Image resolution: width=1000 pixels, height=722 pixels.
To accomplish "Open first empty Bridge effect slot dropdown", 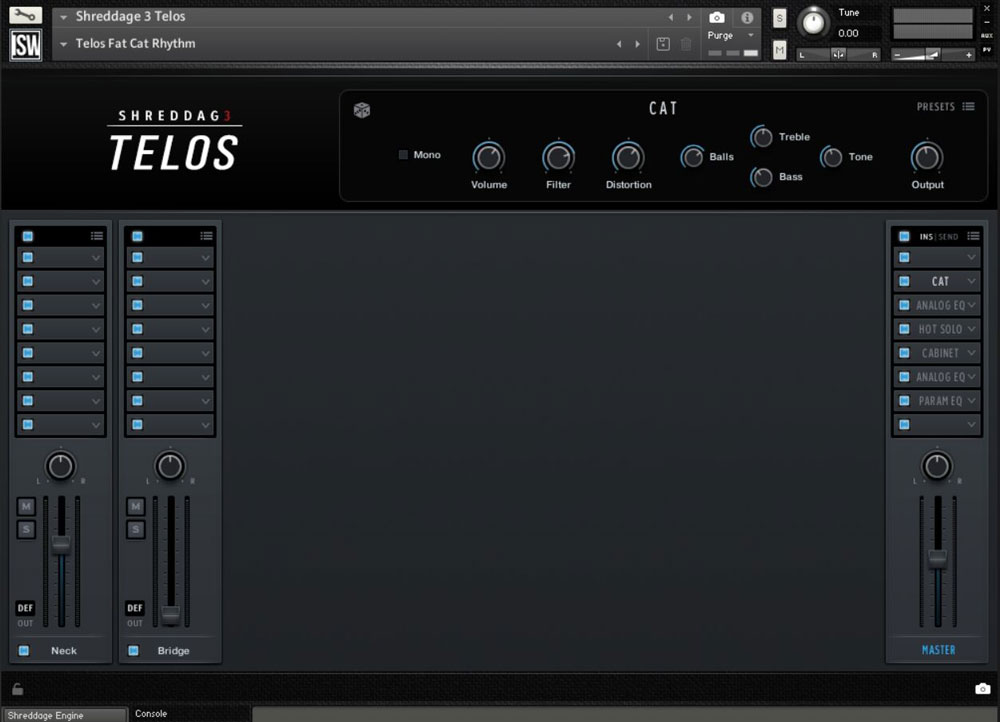I will (x=205, y=258).
